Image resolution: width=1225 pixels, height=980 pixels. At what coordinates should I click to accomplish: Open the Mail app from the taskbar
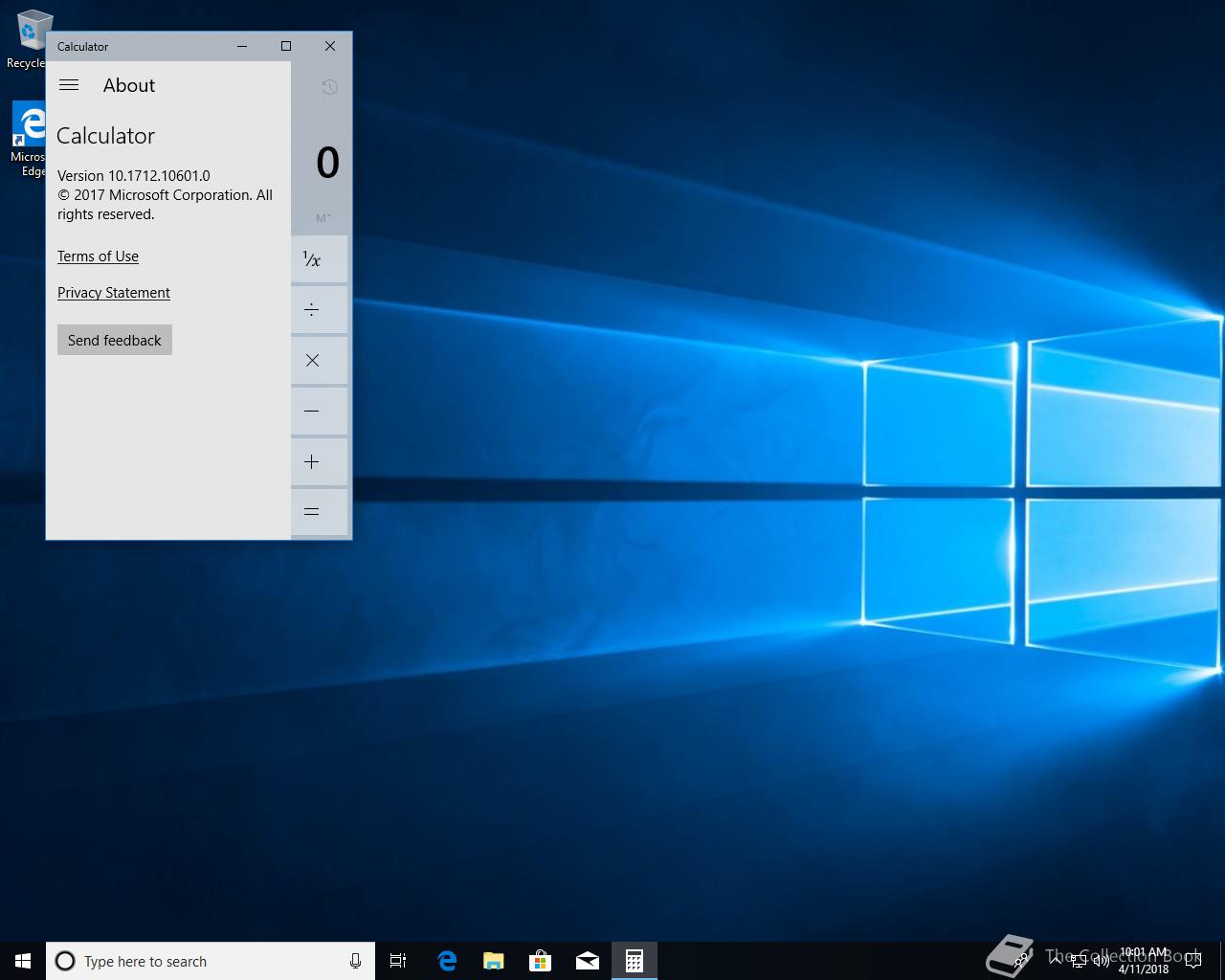click(x=587, y=961)
